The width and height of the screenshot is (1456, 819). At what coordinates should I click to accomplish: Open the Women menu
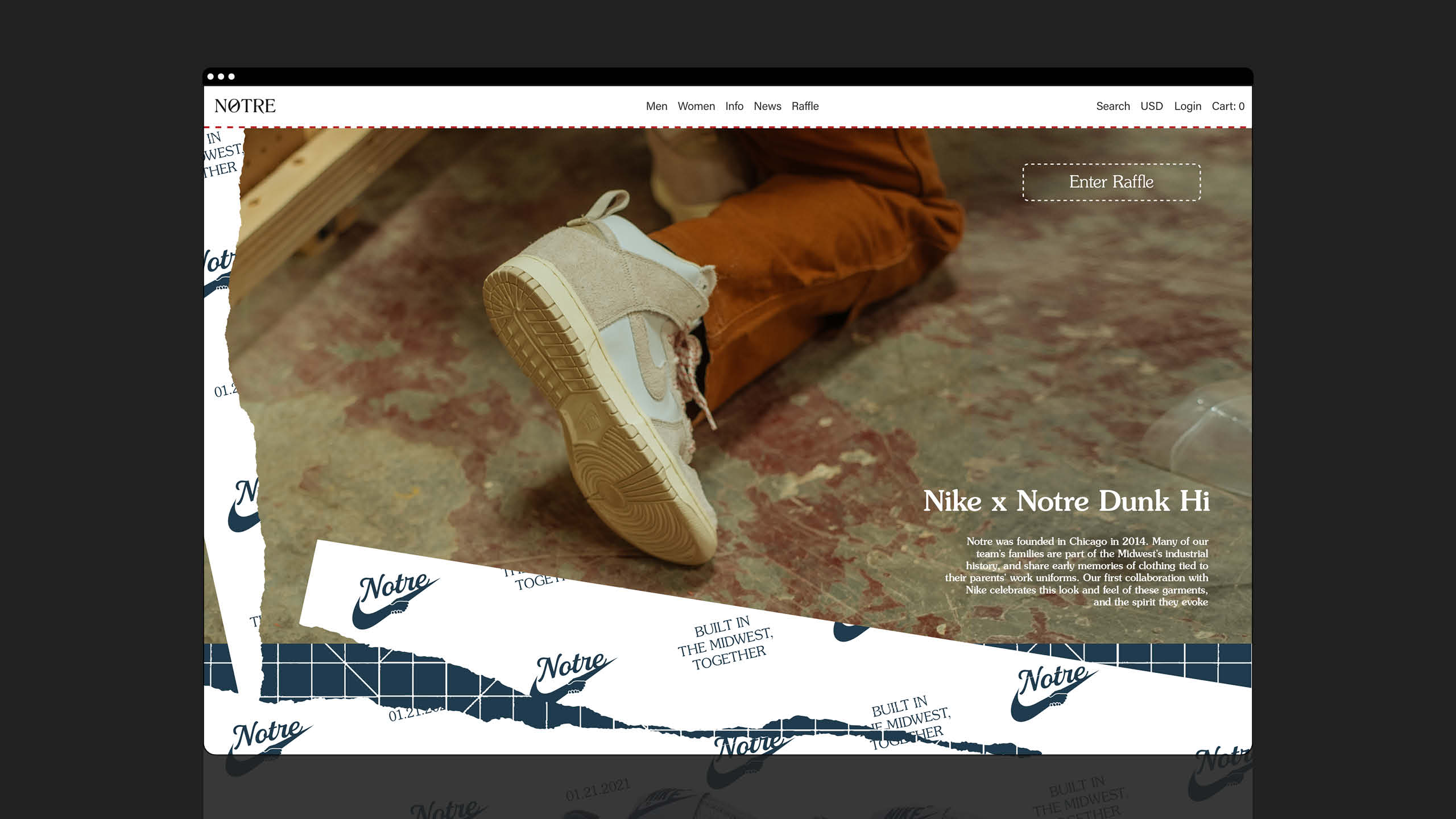coord(696,106)
